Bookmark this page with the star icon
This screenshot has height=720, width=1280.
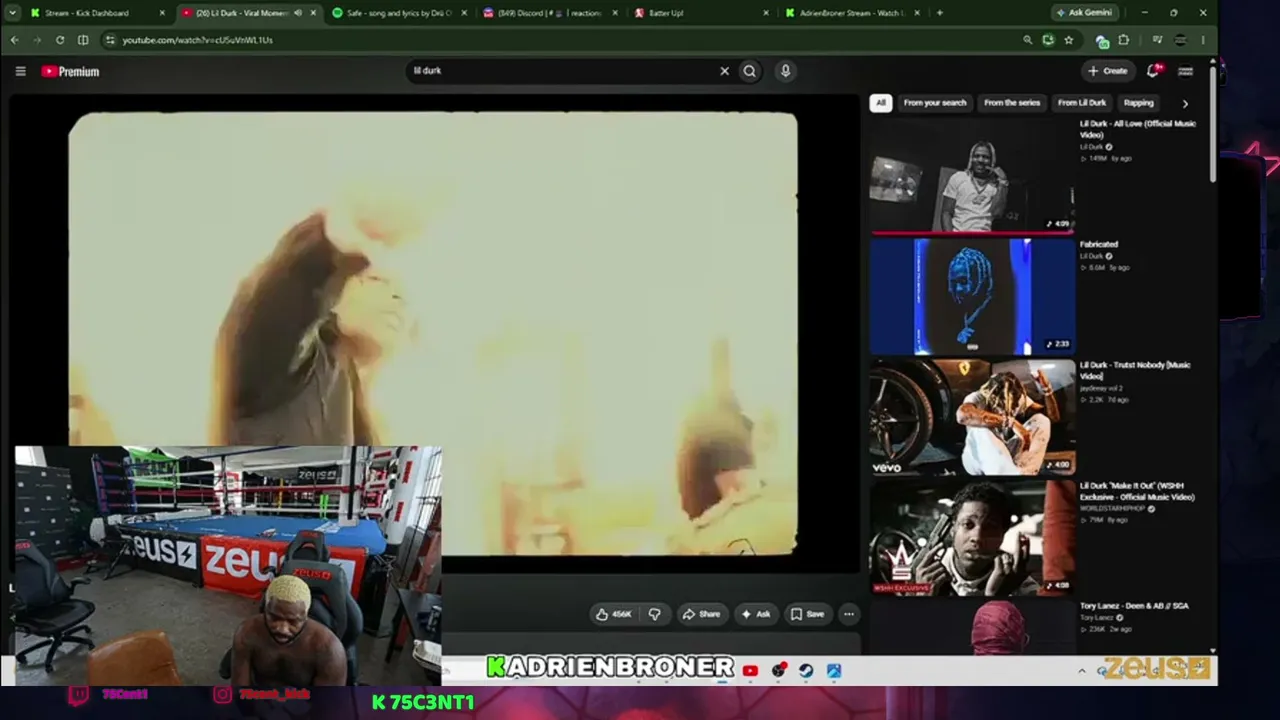pos(1069,40)
